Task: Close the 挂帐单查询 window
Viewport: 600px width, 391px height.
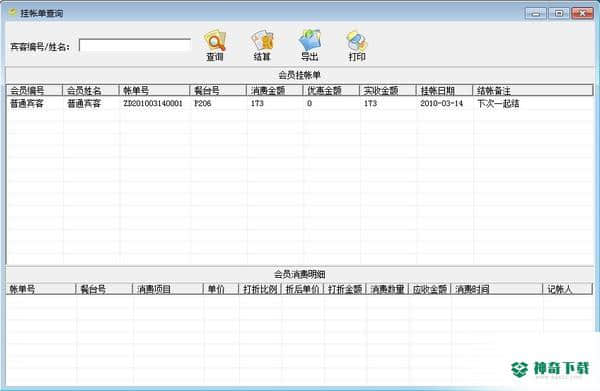Action: tap(582, 13)
